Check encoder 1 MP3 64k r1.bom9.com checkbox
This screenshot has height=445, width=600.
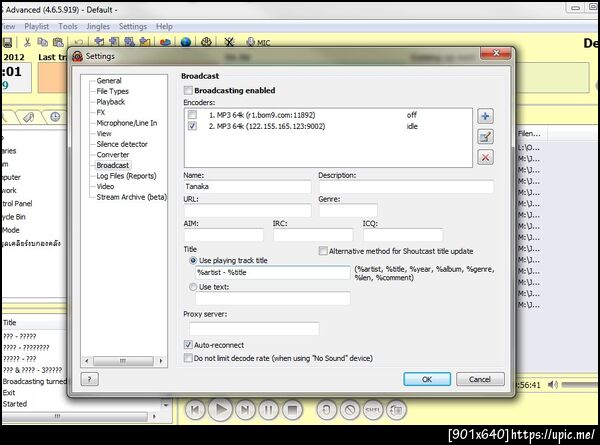point(192,115)
